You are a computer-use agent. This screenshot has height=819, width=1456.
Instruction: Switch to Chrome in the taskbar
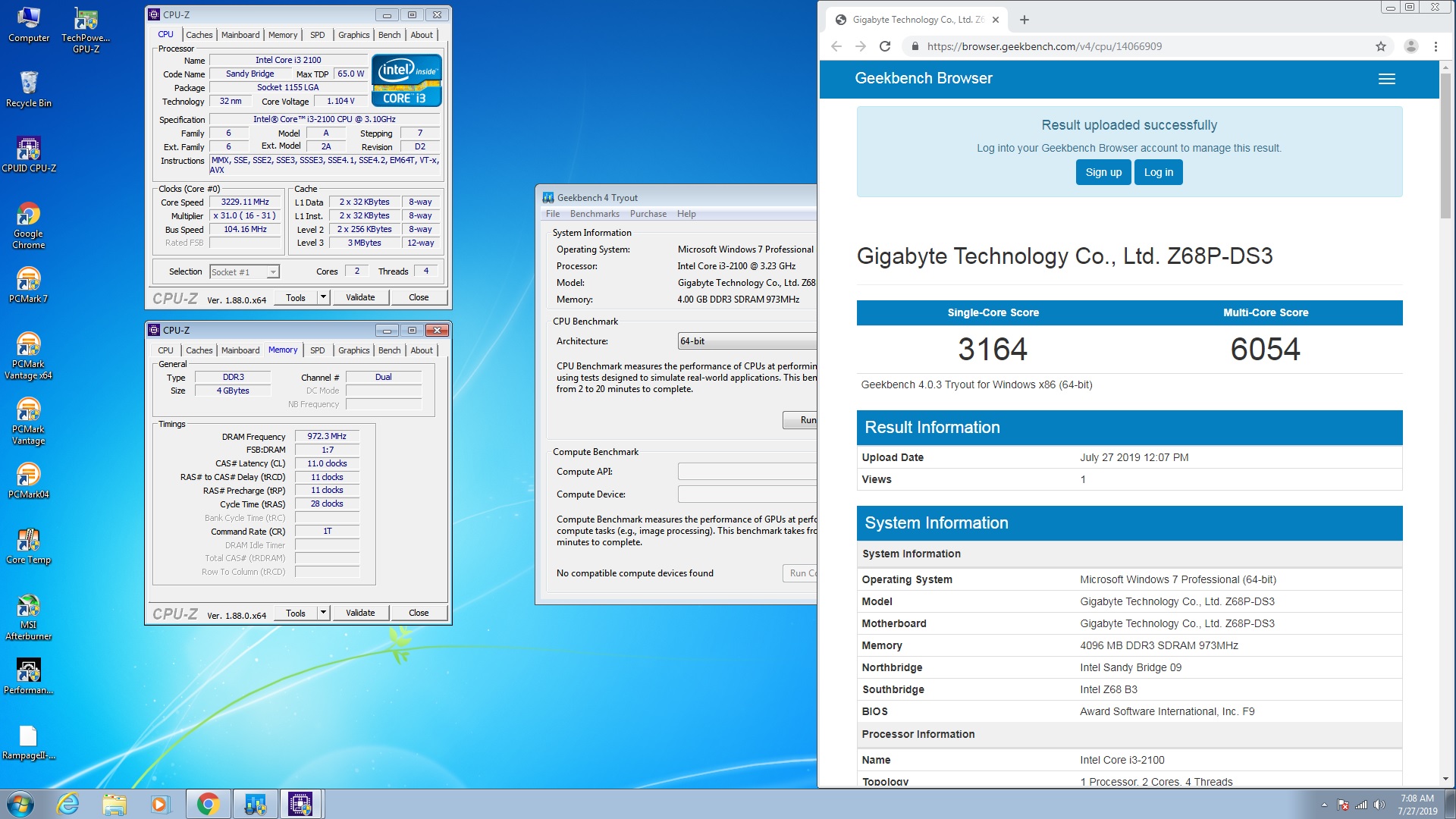[x=208, y=804]
